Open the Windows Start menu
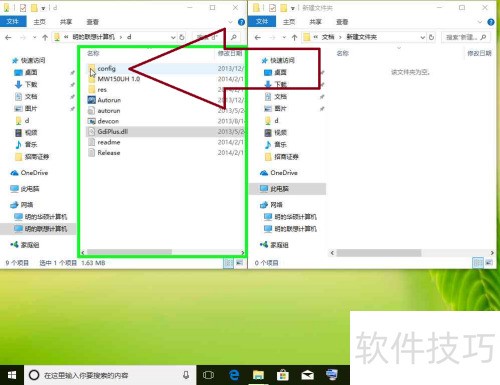The width and height of the screenshot is (500, 385). point(12,375)
